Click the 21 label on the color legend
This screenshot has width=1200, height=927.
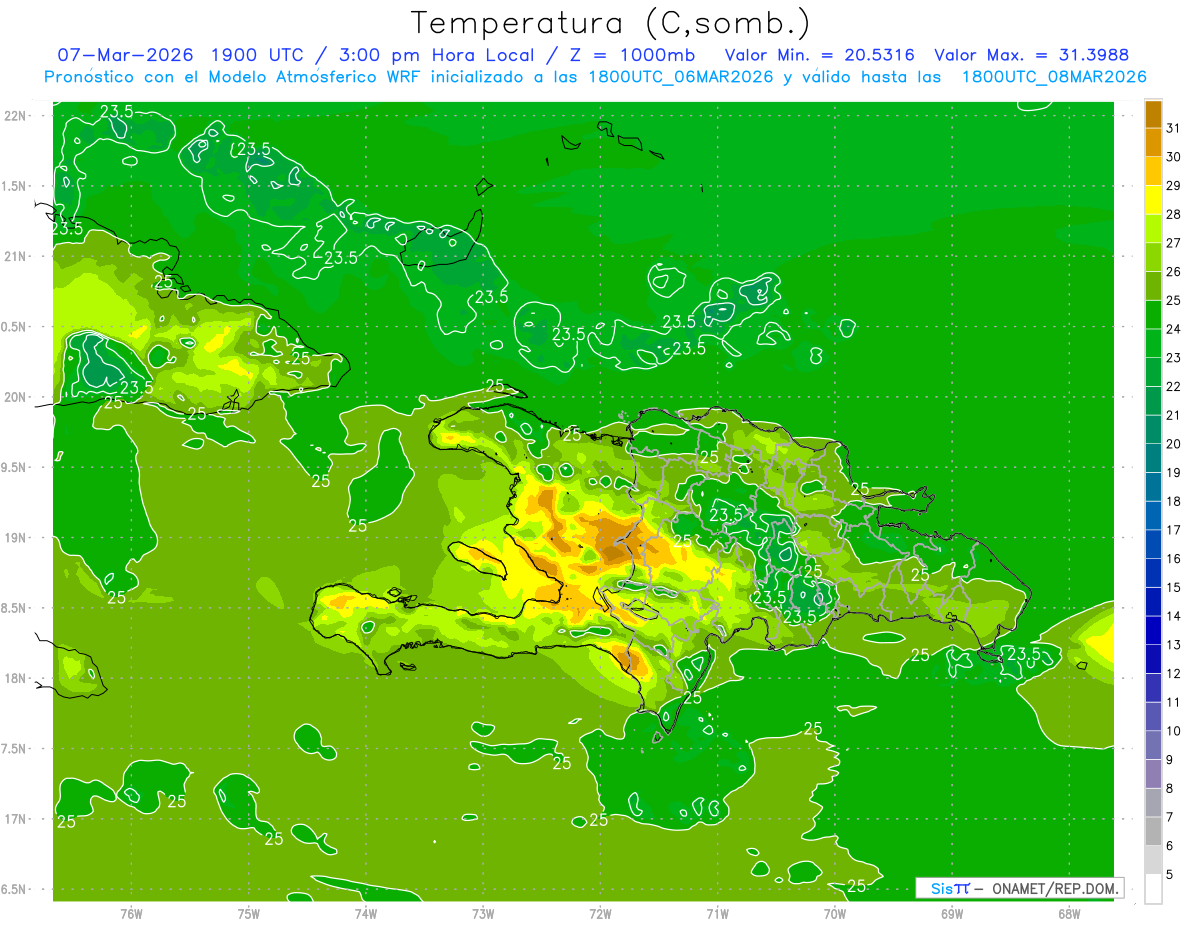point(1173,415)
